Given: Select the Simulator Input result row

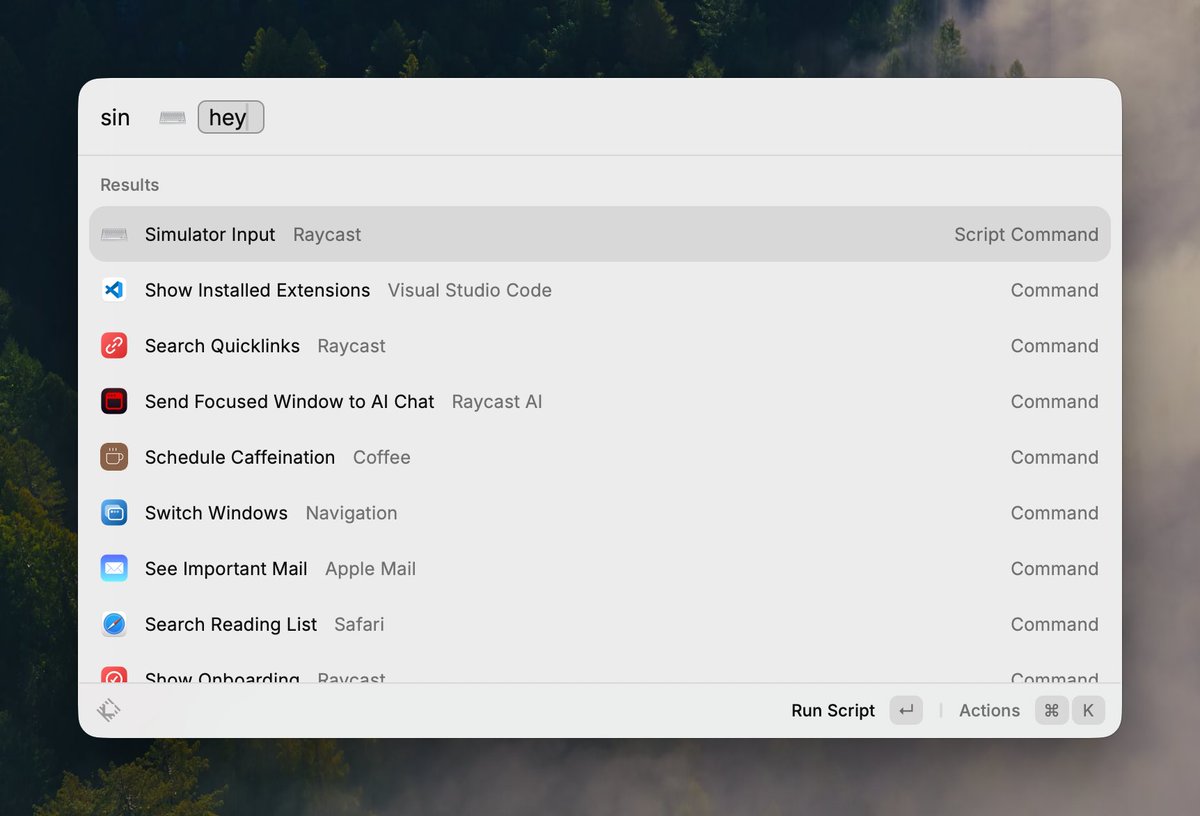Looking at the screenshot, I should pyautogui.click(x=600, y=234).
